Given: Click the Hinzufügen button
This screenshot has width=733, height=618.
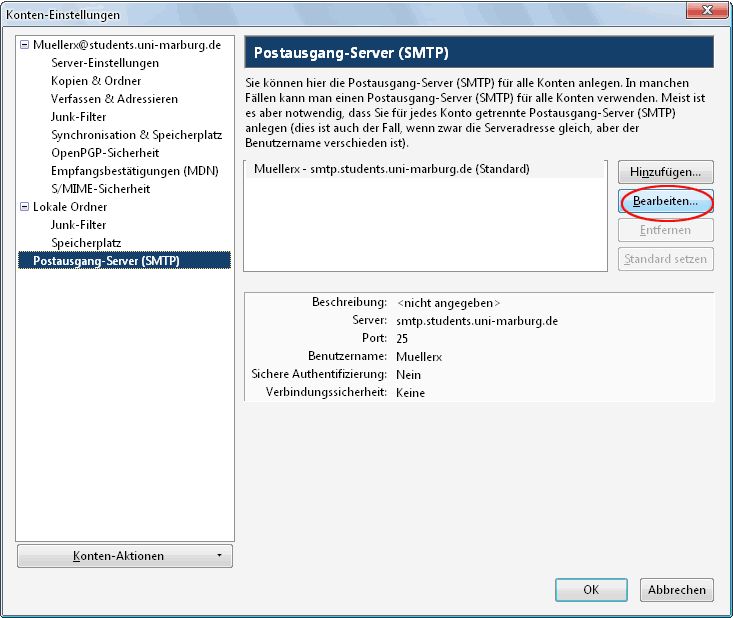Looking at the screenshot, I should click(665, 172).
